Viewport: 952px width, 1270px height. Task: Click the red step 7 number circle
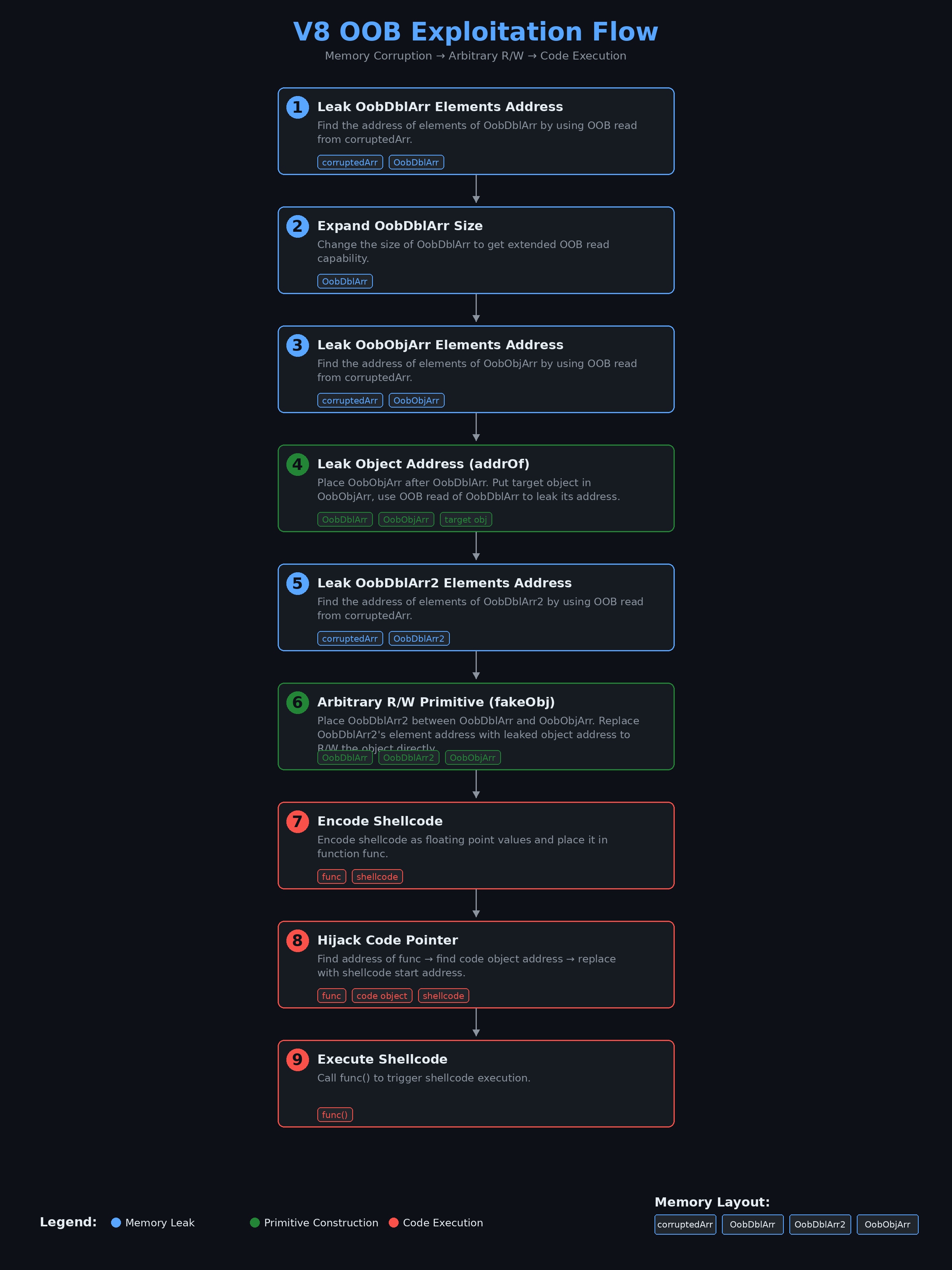point(297,822)
